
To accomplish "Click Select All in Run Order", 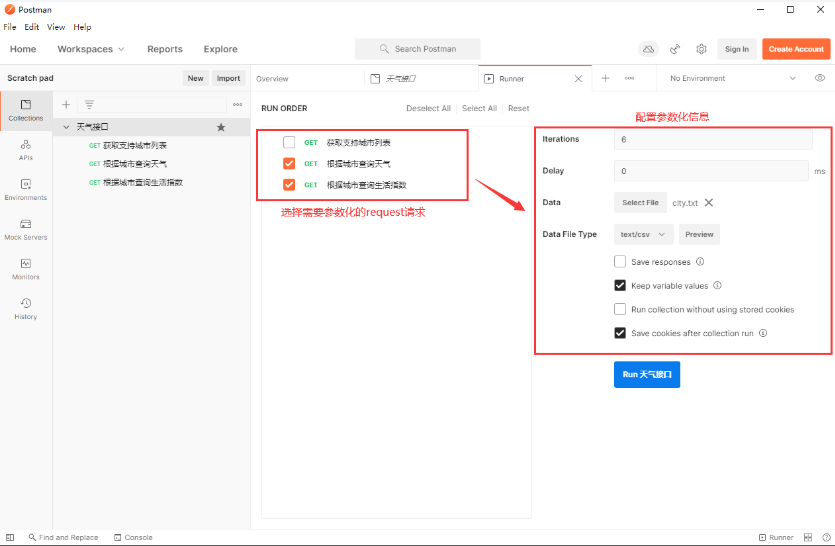I will point(479,108).
